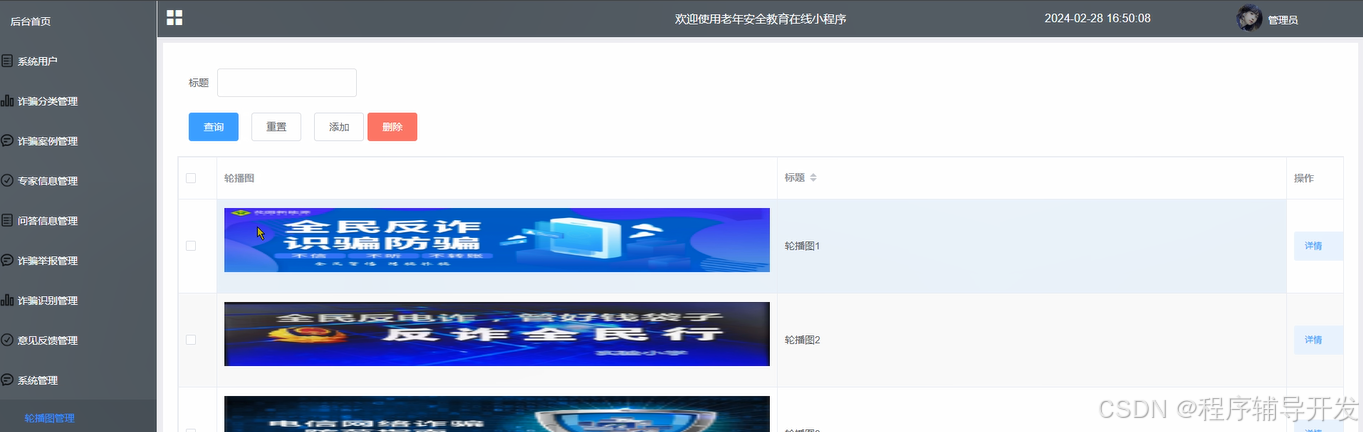The image size is (1363, 432).
Task: Click the 轮播图 column header
Action: coord(239,178)
